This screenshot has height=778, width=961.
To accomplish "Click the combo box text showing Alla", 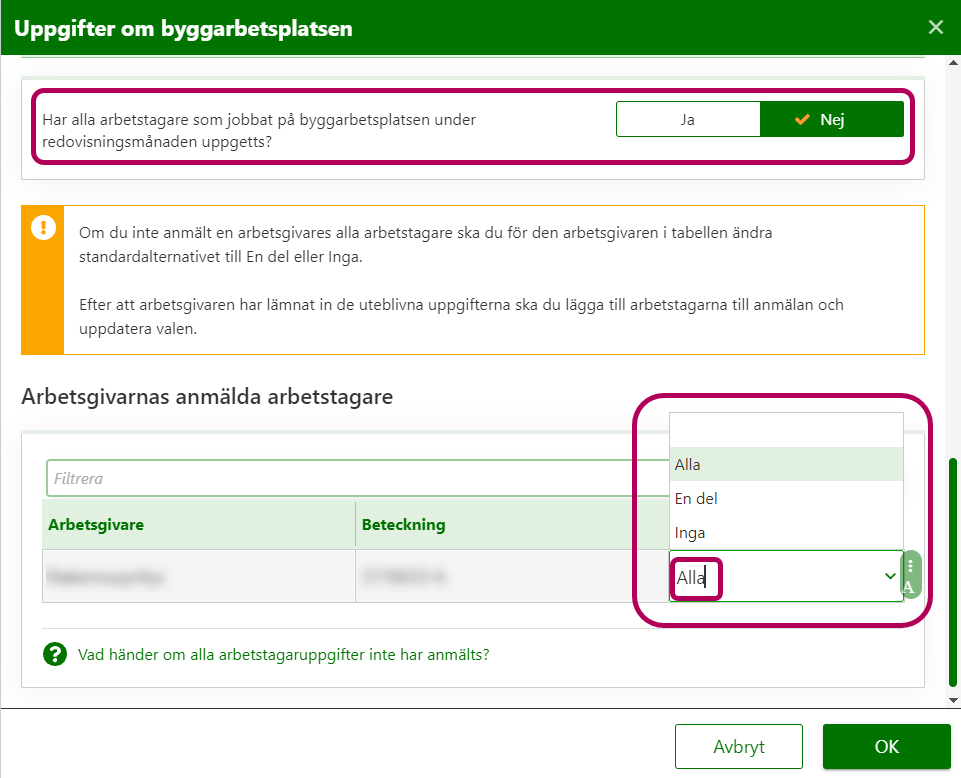I will [x=692, y=578].
